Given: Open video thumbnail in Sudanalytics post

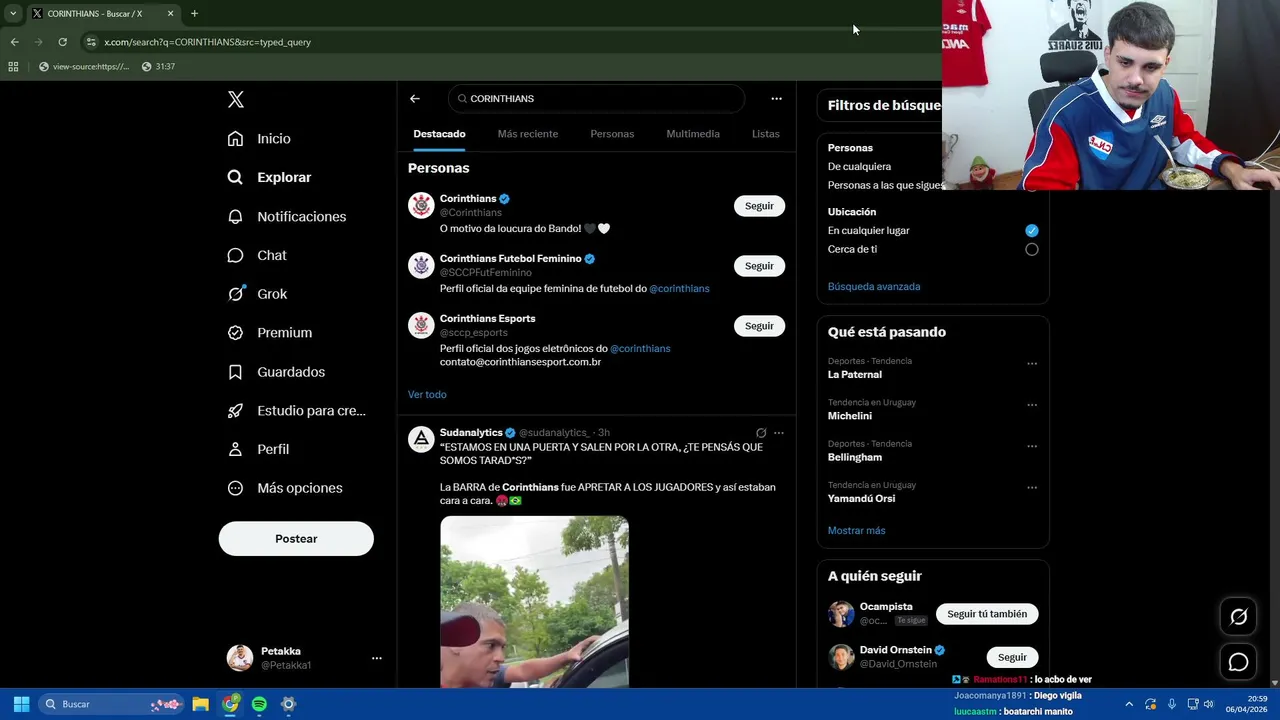Looking at the screenshot, I should [534, 602].
